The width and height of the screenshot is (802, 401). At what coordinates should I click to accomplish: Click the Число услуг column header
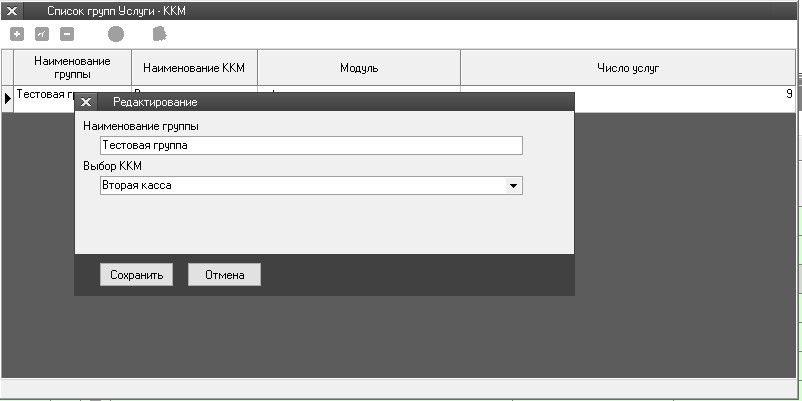coord(627,68)
